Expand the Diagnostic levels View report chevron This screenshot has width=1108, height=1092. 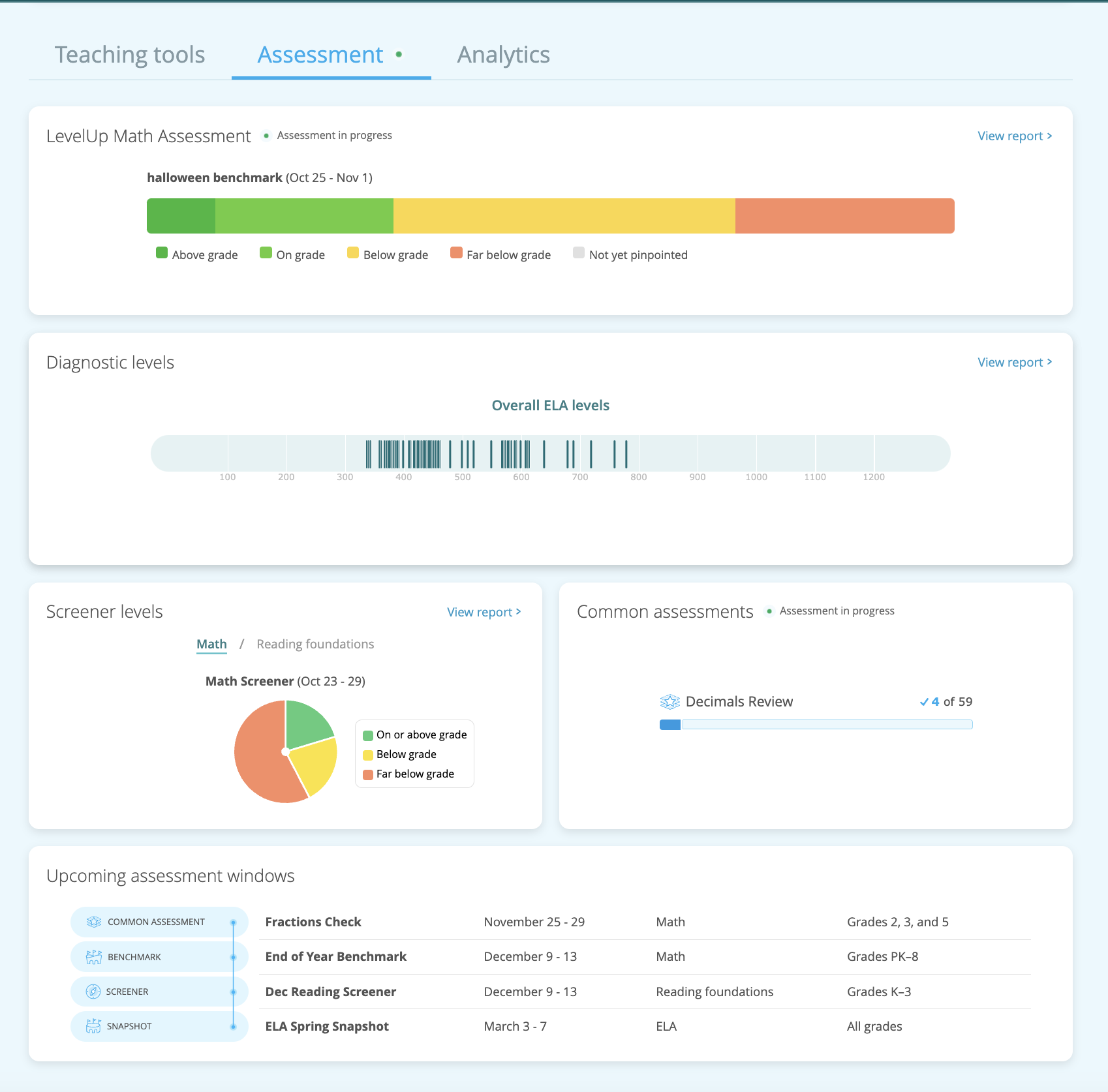click(x=1050, y=362)
